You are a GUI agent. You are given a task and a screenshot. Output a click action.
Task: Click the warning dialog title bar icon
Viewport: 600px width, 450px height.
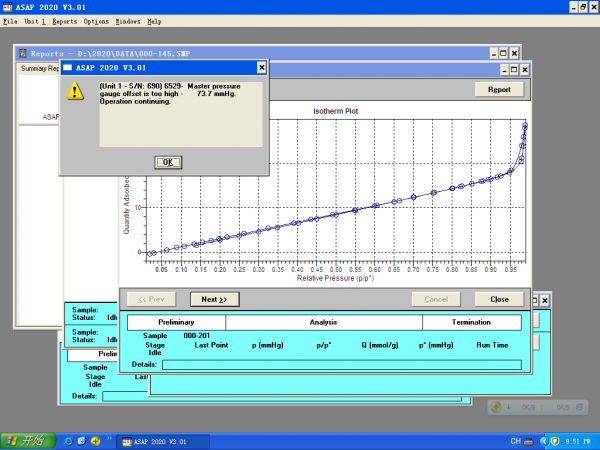(67, 68)
